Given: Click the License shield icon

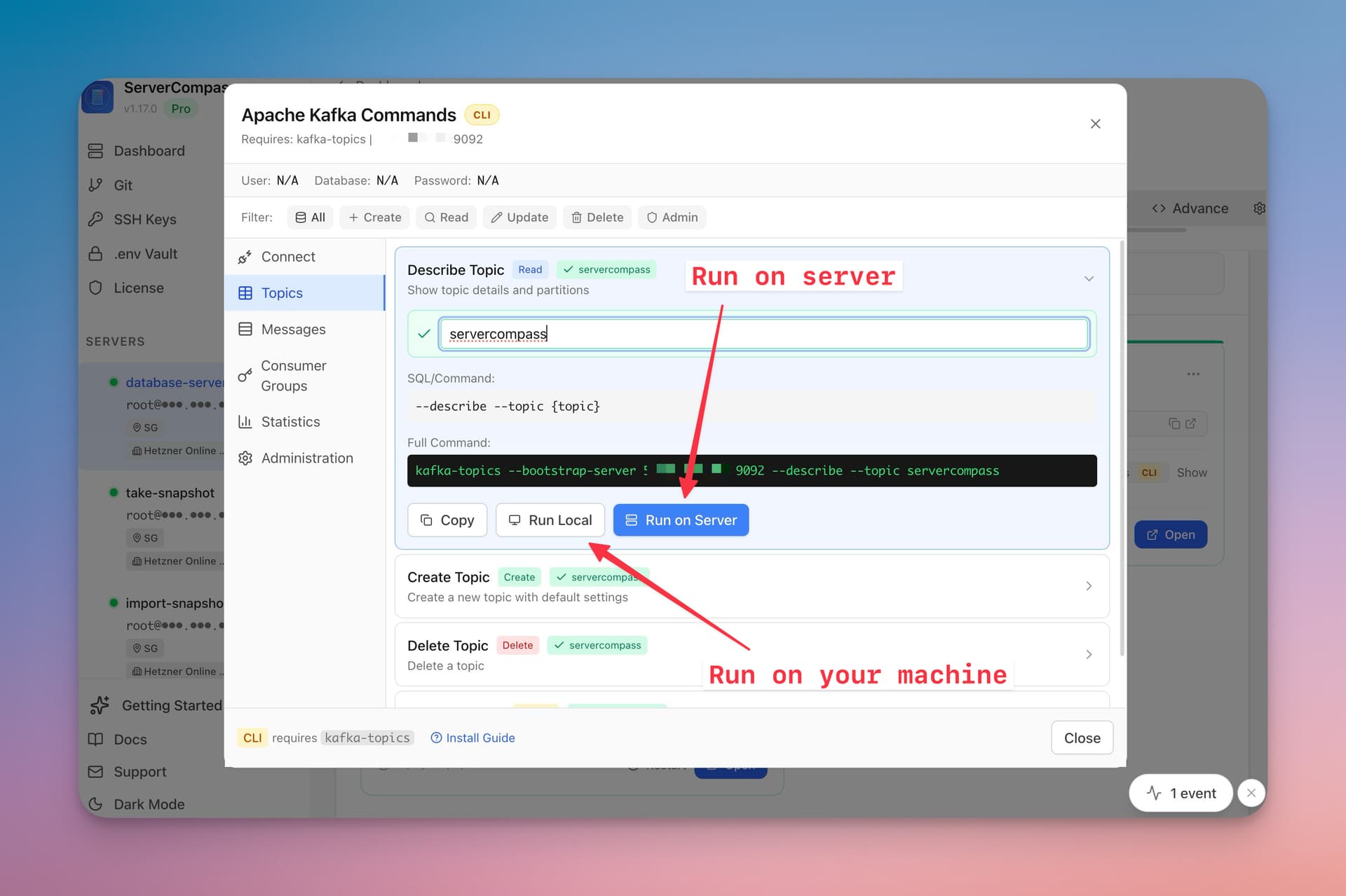Looking at the screenshot, I should [x=96, y=287].
